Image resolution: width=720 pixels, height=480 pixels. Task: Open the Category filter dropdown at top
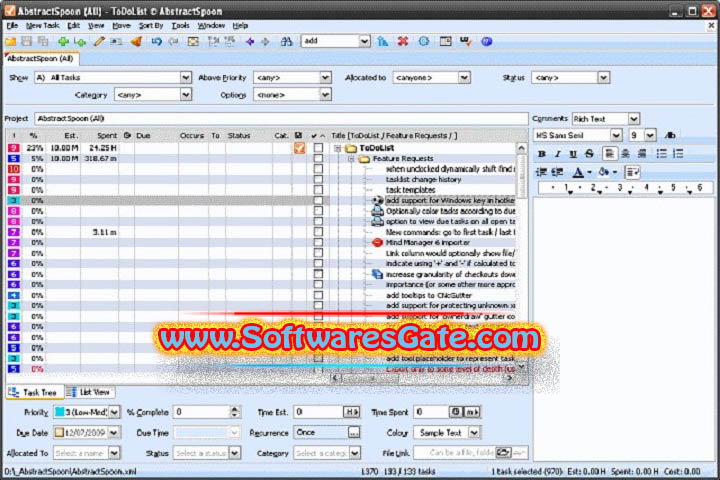pos(186,95)
